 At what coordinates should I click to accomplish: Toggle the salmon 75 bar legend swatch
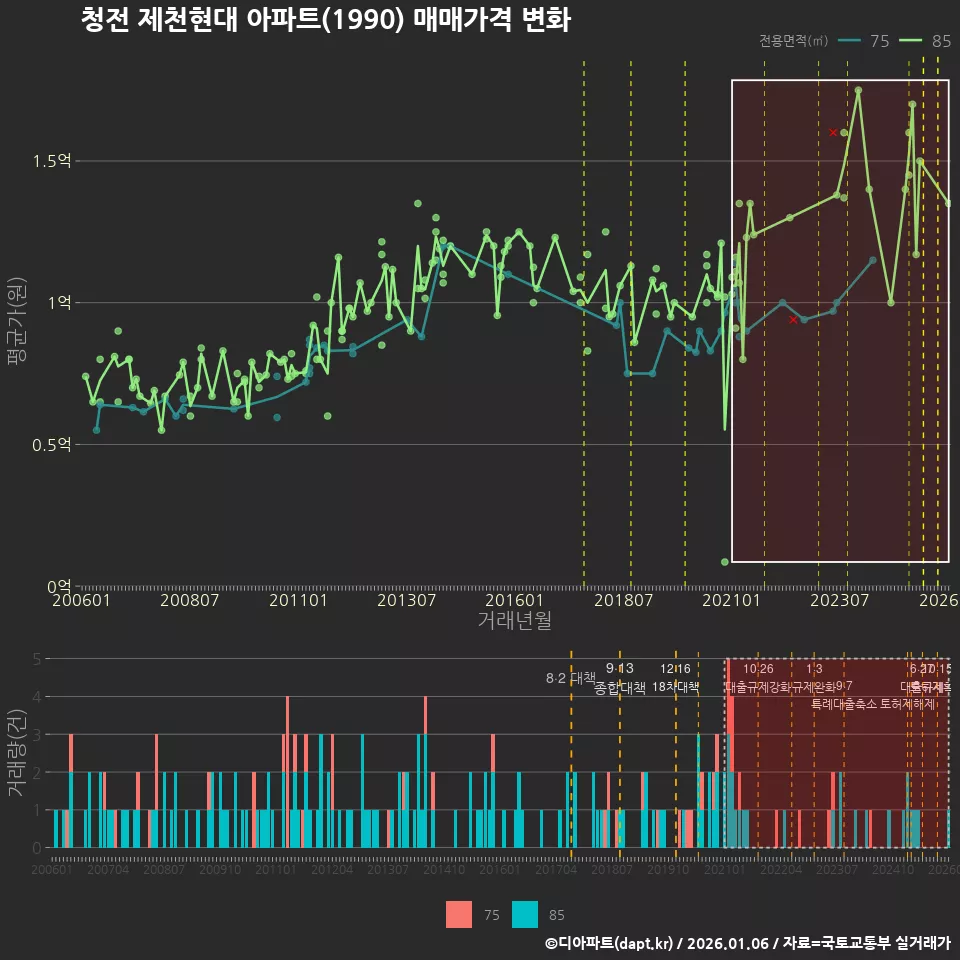pyautogui.click(x=460, y=914)
